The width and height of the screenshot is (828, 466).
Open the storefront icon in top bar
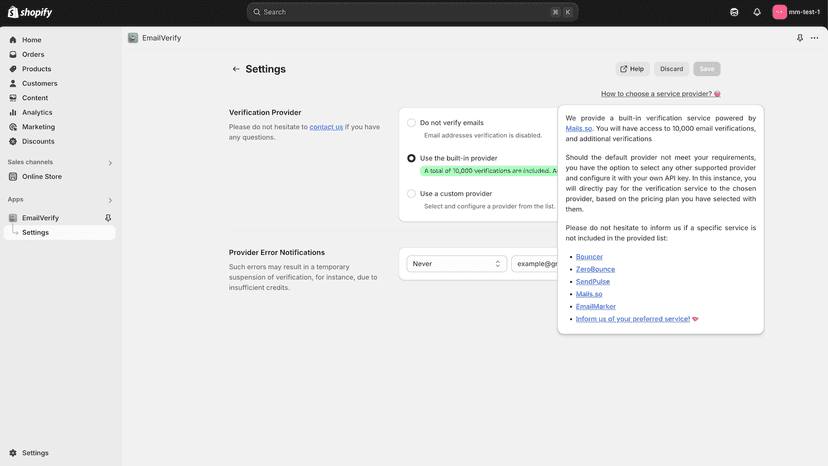pyautogui.click(x=734, y=12)
